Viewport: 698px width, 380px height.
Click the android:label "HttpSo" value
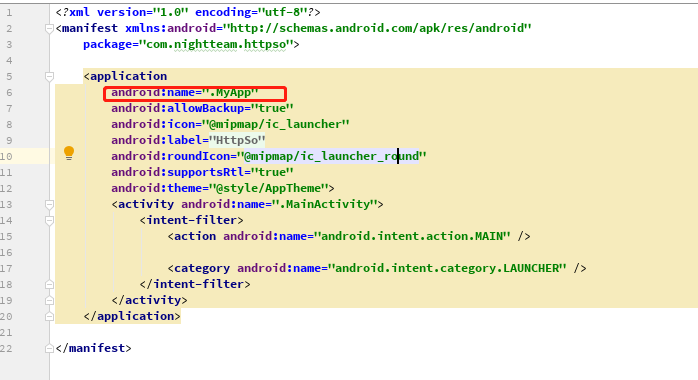click(237, 141)
